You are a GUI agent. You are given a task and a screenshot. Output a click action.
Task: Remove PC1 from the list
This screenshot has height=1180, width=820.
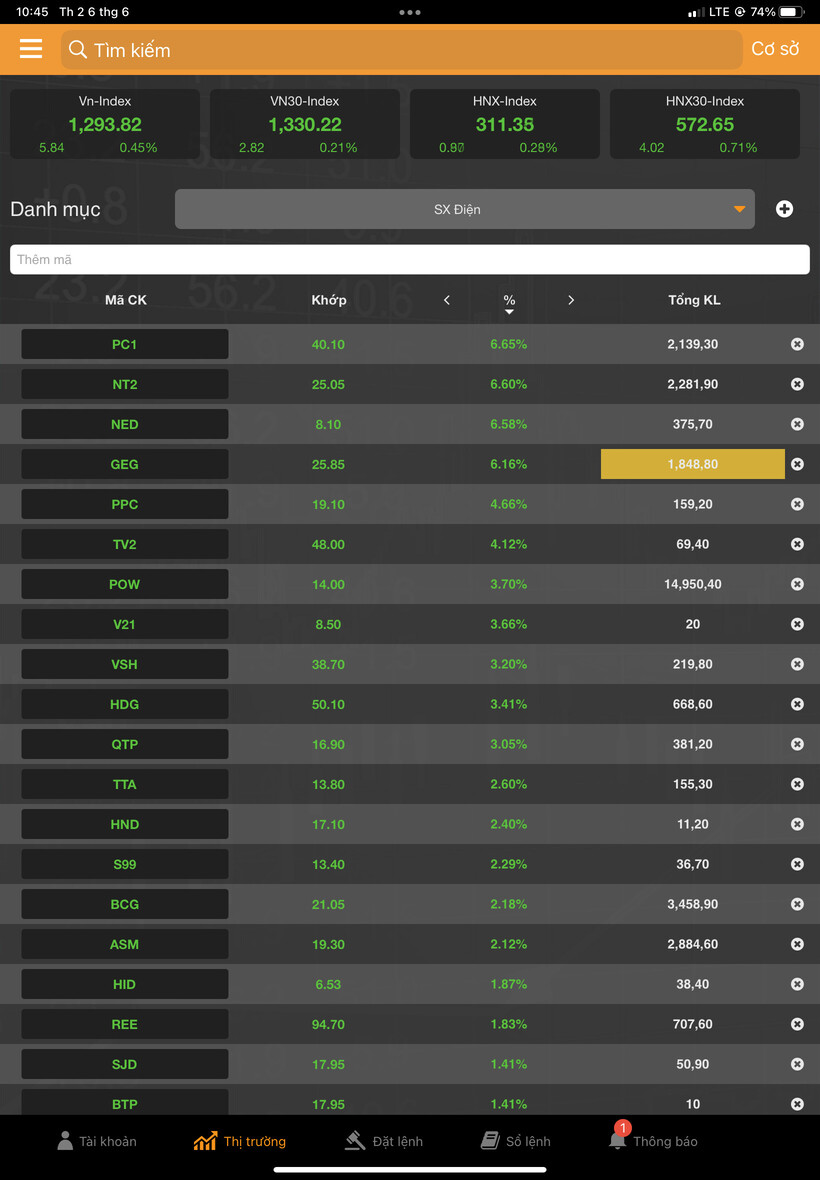(x=797, y=344)
